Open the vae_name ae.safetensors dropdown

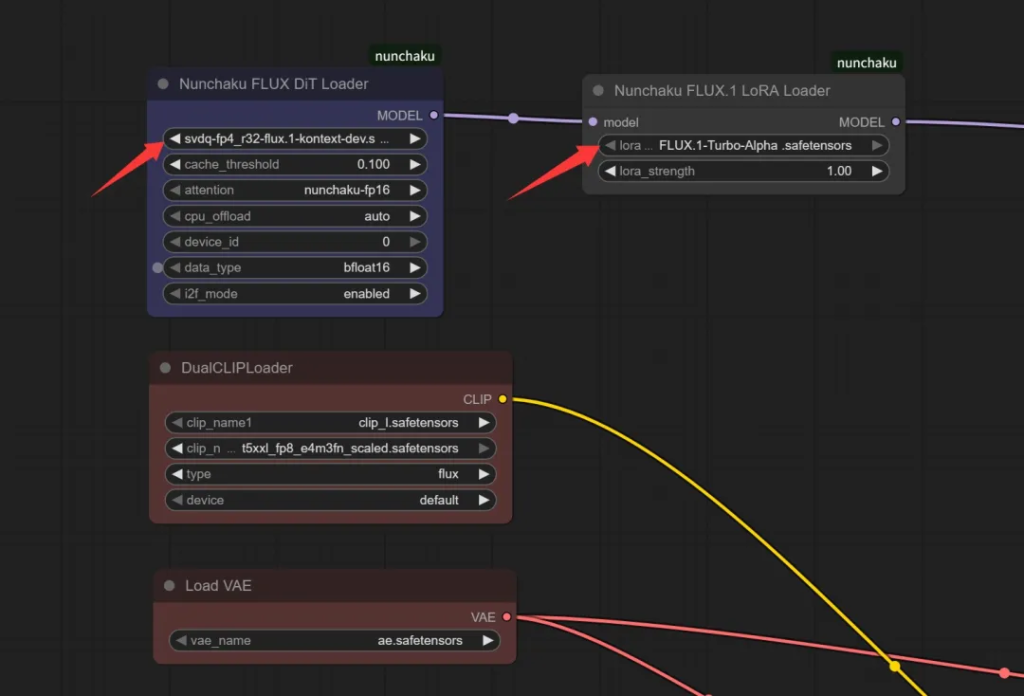334,641
